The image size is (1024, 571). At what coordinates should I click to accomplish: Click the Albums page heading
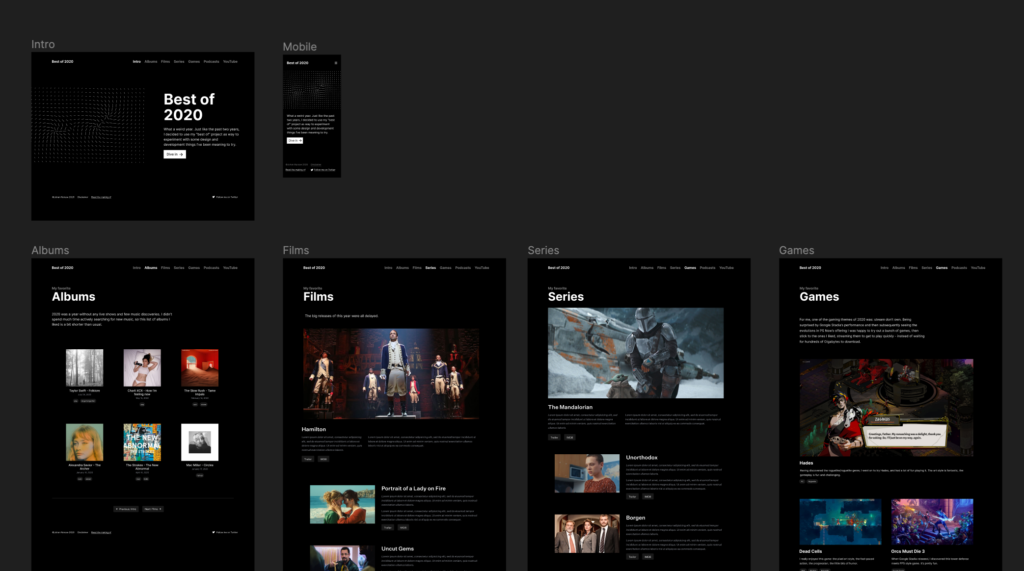coord(74,297)
